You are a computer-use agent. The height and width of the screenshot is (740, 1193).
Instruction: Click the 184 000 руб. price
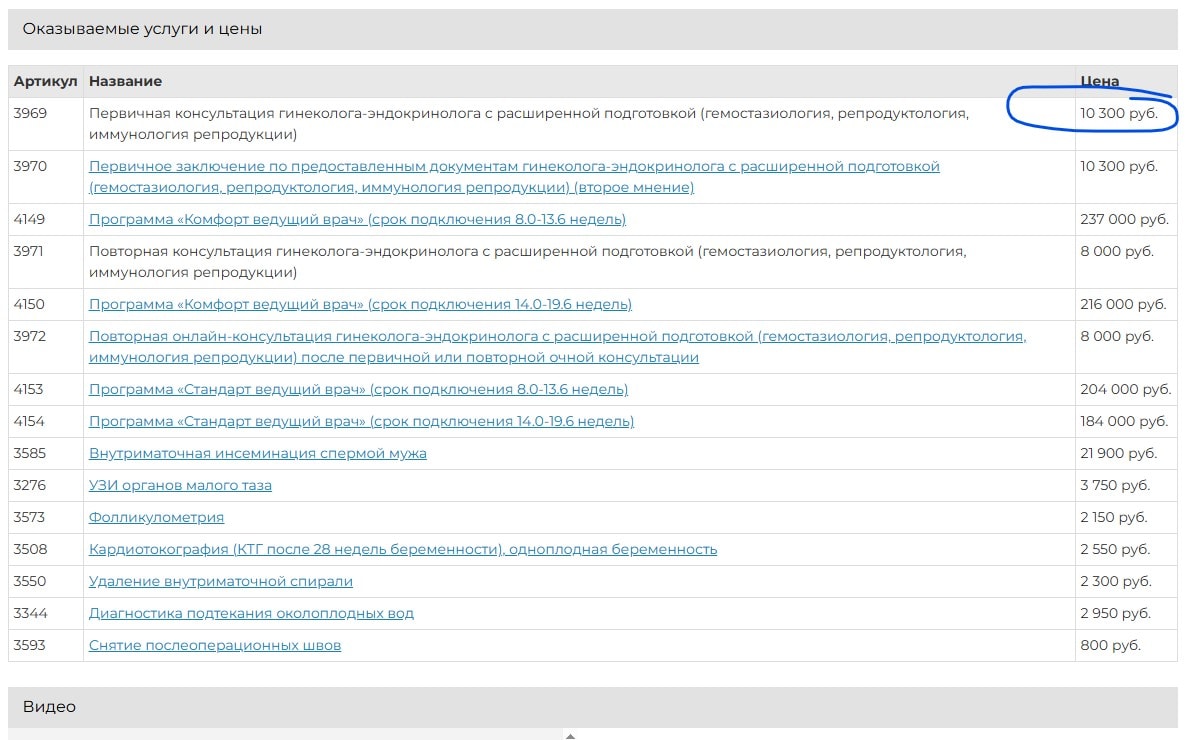point(1125,421)
